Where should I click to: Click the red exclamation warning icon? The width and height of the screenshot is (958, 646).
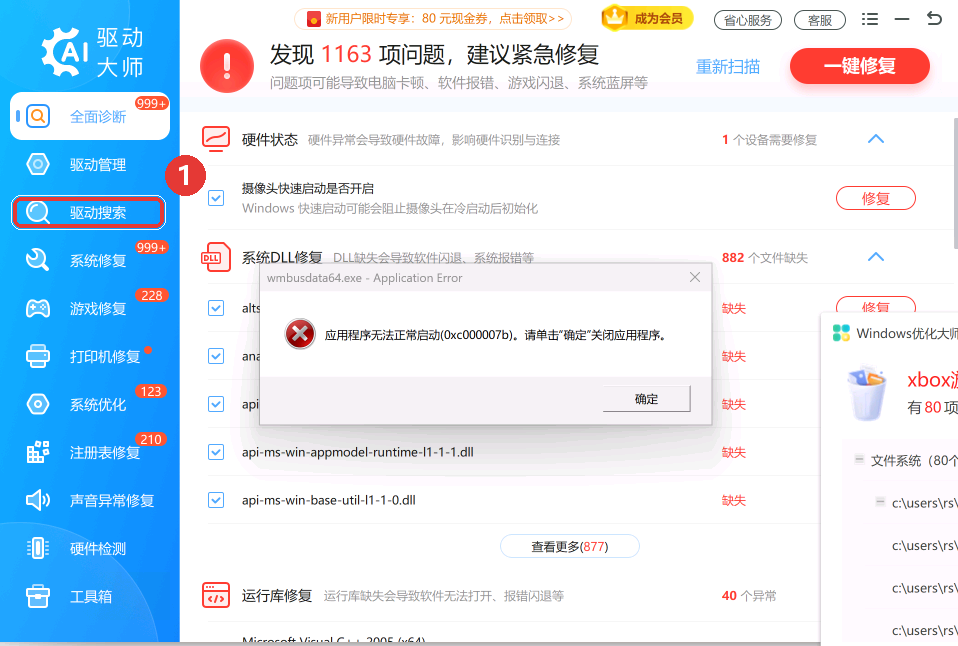pyautogui.click(x=227, y=66)
